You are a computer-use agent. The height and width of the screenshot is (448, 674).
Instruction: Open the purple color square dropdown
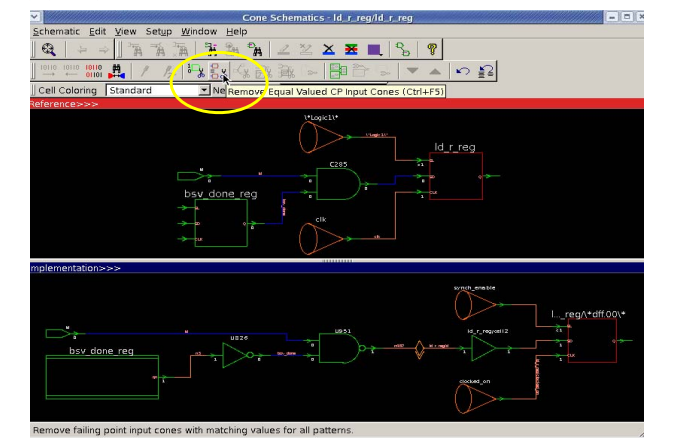(374, 50)
